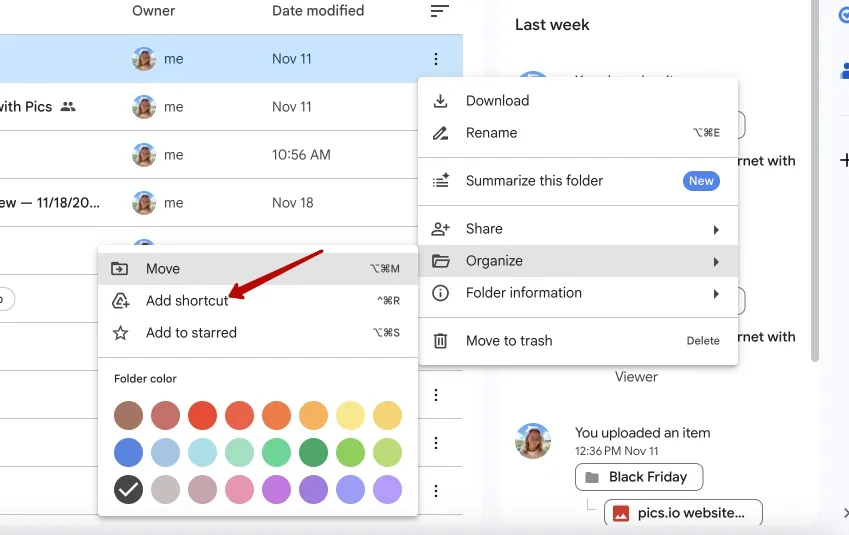Click the move-to-folder icon

[x=120, y=269]
